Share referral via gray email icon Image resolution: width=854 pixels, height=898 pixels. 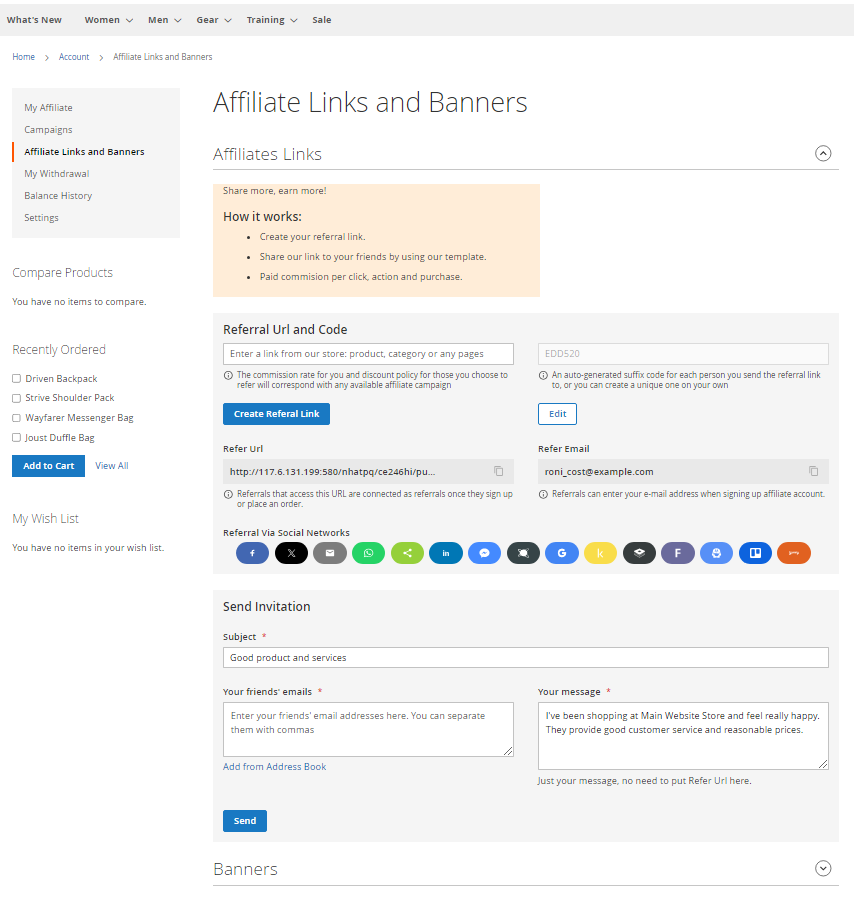[x=330, y=553]
